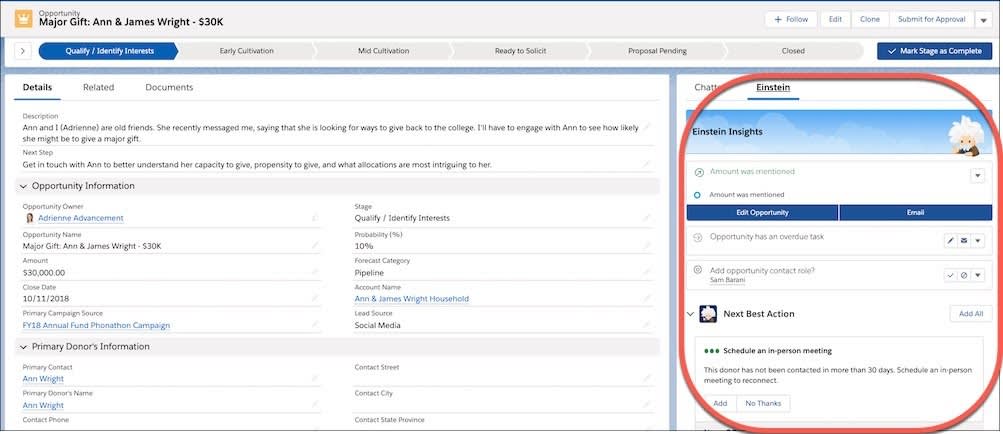Switch to the Chatter tab
This screenshot has height=434, width=1003.
point(709,88)
